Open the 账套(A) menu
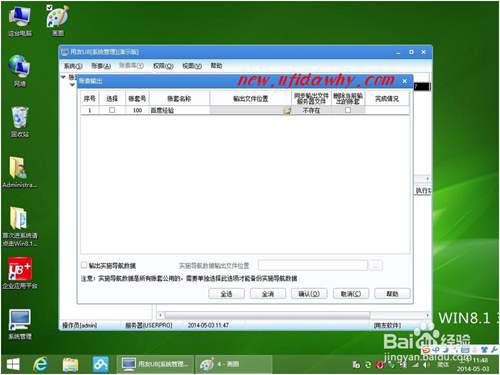The image size is (500, 375). tap(101, 66)
